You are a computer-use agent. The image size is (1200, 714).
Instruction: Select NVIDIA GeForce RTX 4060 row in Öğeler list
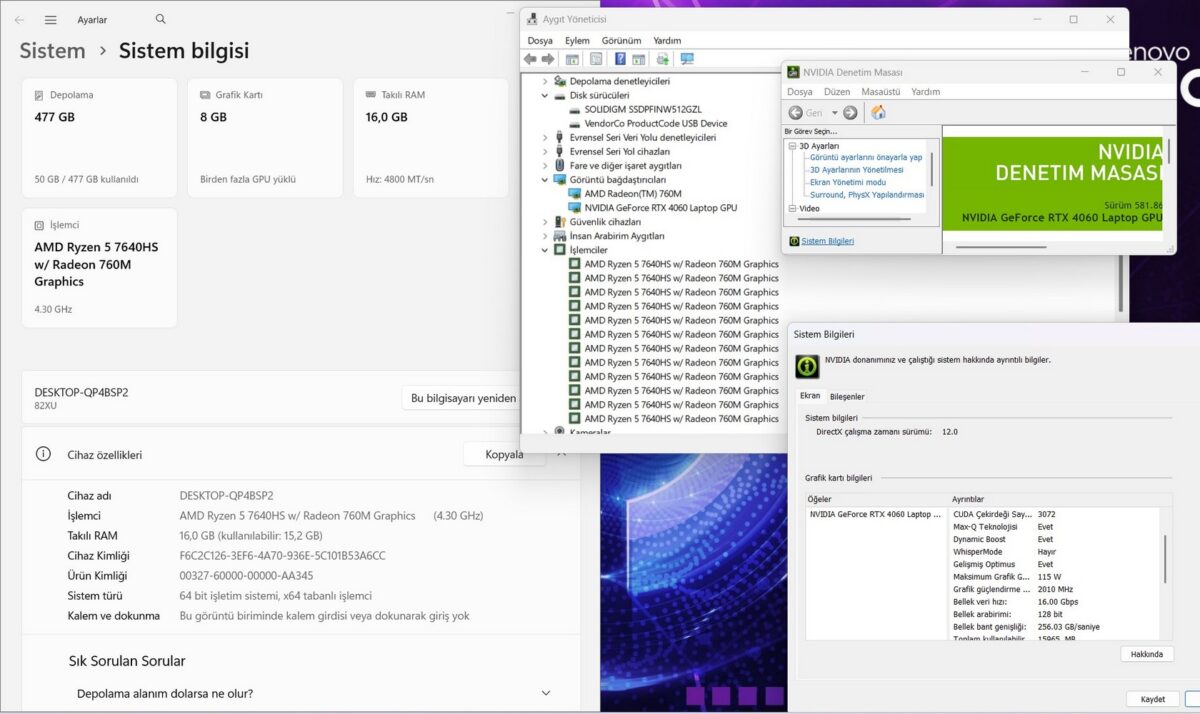pyautogui.click(x=875, y=514)
